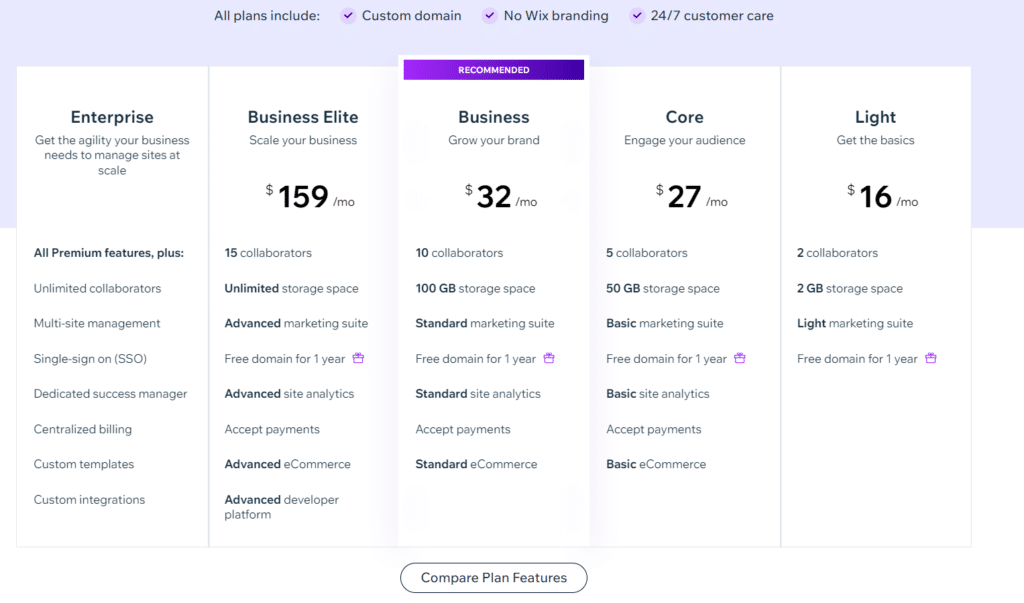Click the No Wix branding checkmark icon
Screen dimensions: 1024x603
[x=490, y=16]
